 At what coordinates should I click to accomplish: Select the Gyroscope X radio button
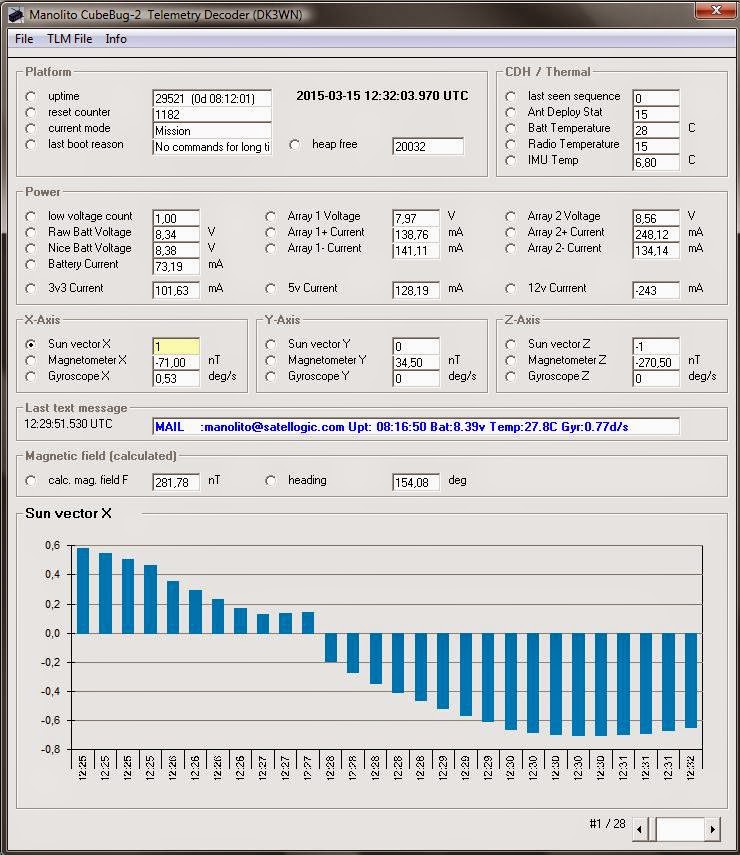[x=31, y=377]
